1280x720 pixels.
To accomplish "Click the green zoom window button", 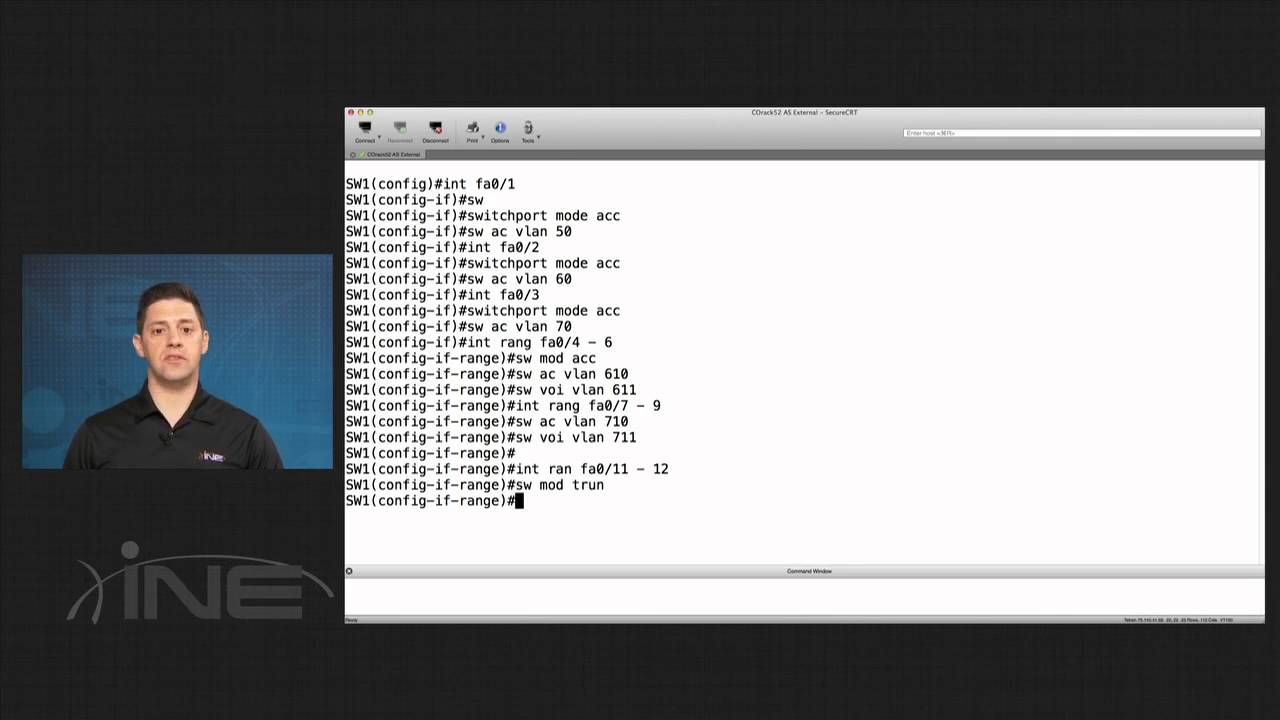I will coord(370,112).
